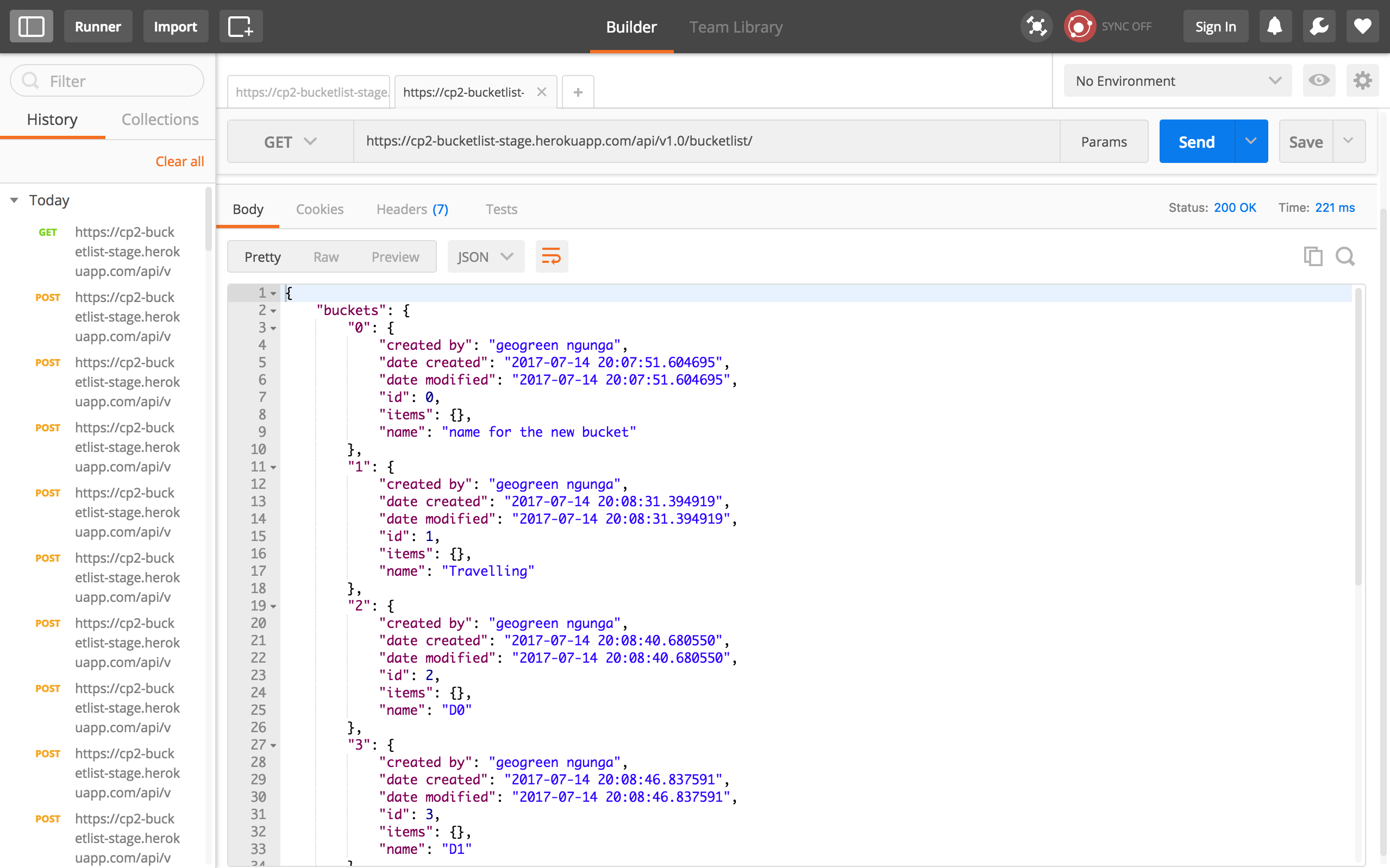Open the notifications bell icon
1390x868 pixels.
[x=1275, y=27]
